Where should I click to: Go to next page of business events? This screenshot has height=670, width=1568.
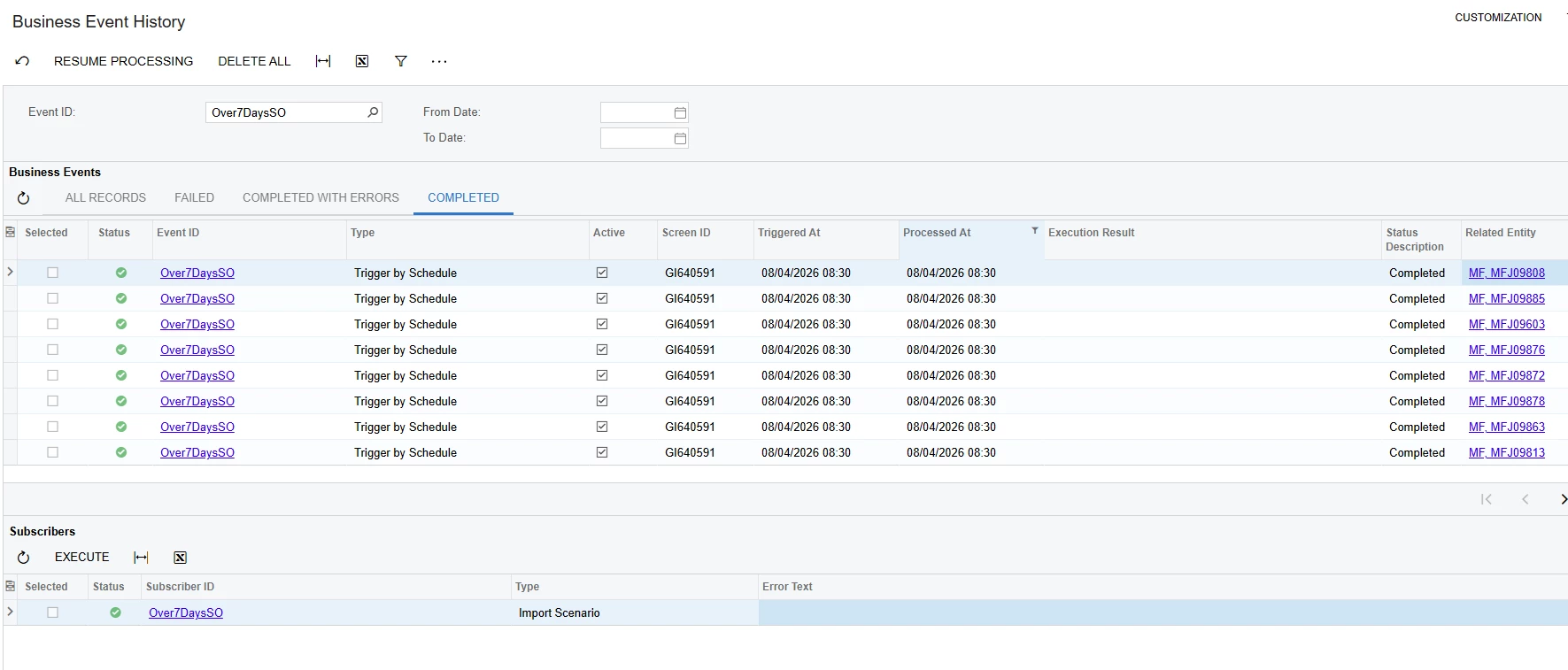click(x=1563, y=499)
